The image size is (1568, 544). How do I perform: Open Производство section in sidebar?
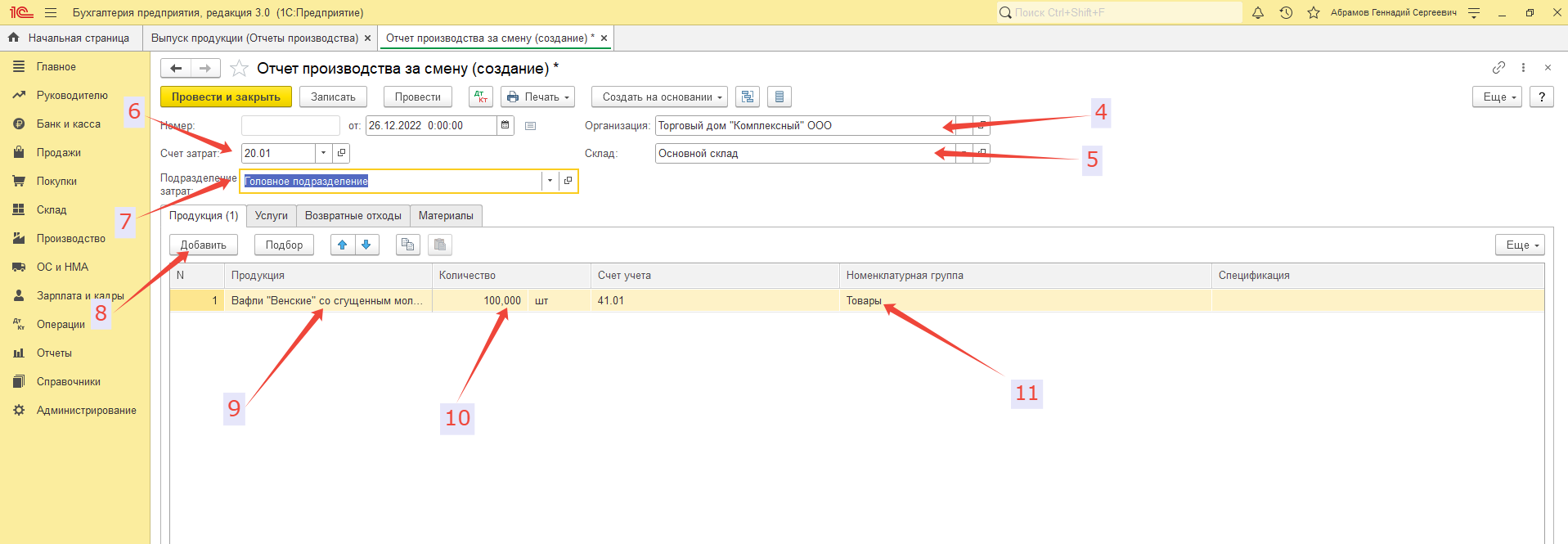pos(70,238)
